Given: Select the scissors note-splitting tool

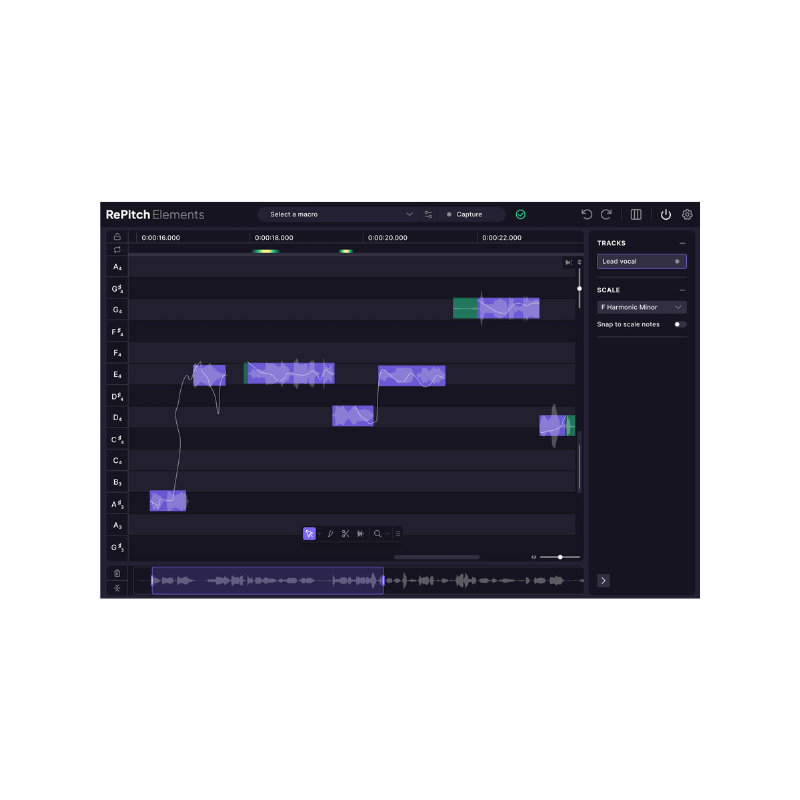Looking at the screenshot, I should [x=345, y=533].
